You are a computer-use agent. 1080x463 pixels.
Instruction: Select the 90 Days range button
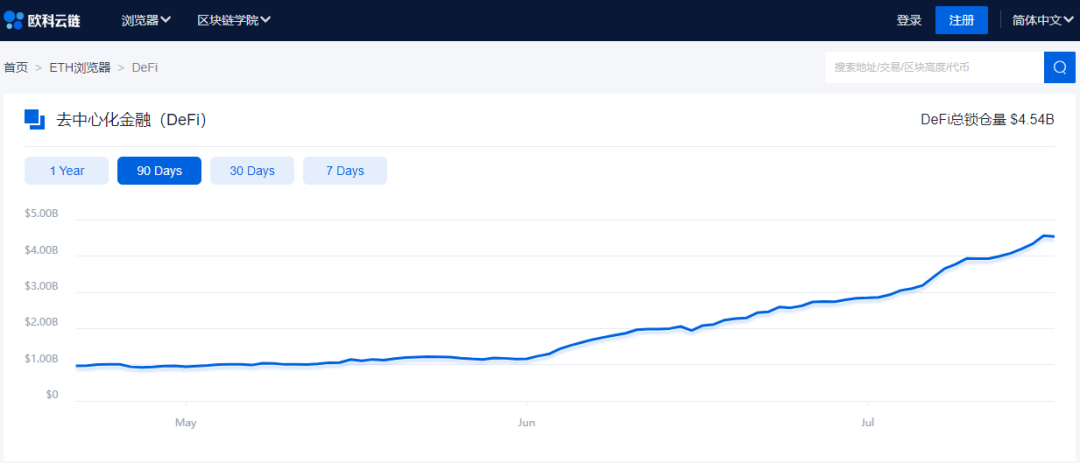pos(159,171)
